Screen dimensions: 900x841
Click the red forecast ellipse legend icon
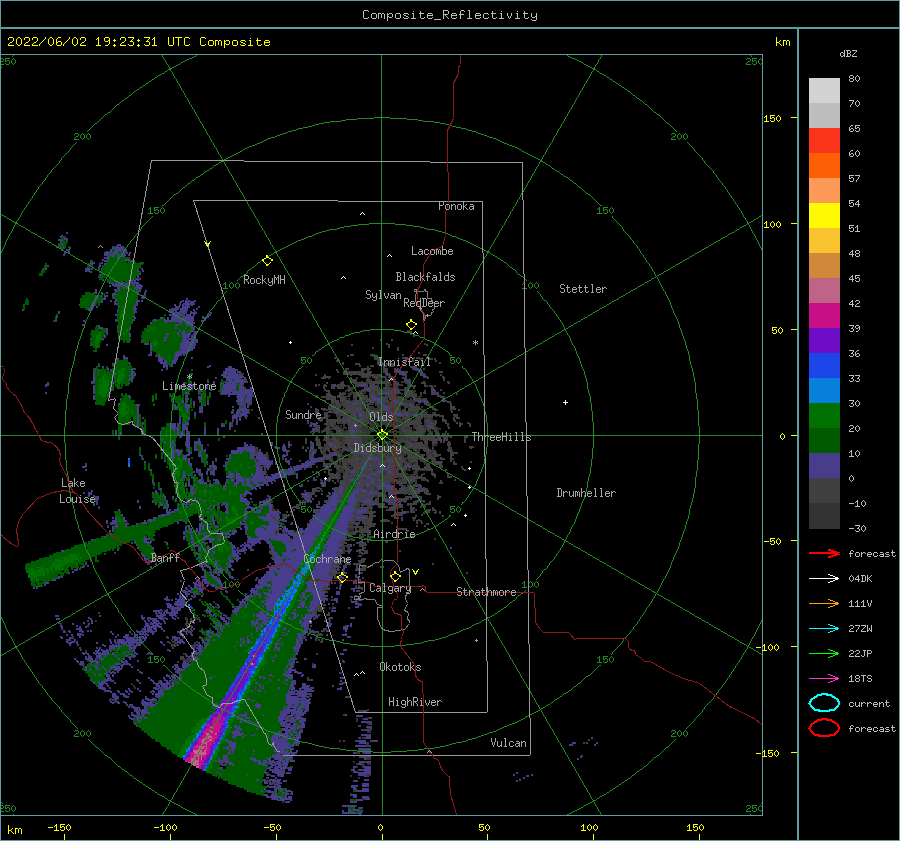pos(824,728)
